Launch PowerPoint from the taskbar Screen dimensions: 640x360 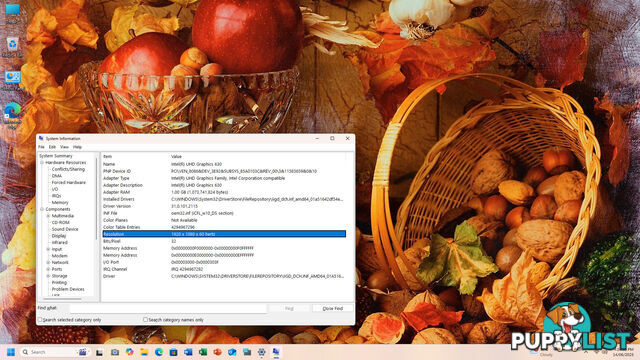click(218, 352)
